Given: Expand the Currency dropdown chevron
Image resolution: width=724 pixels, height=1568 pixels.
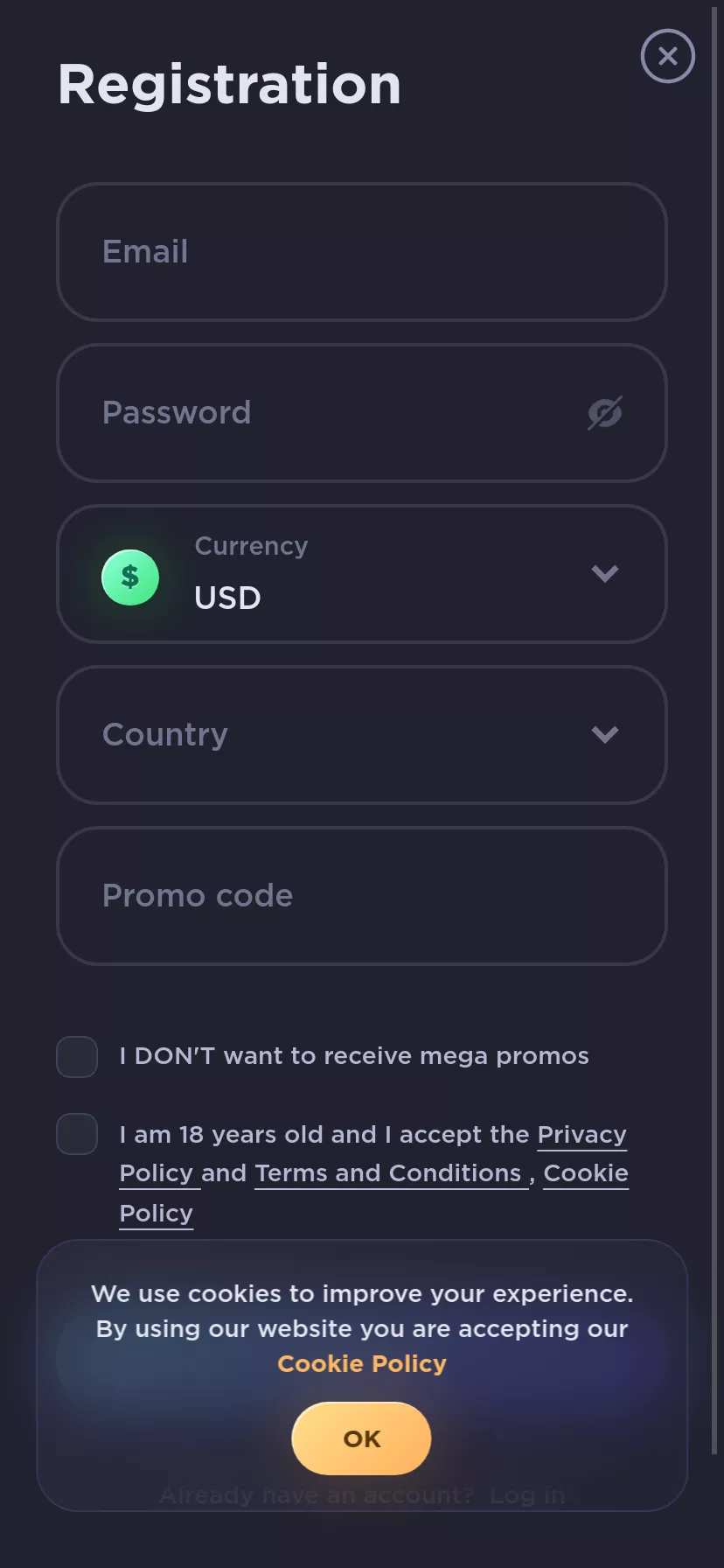Looking at the screenshot, I should pyautogui.click(x=605, y=574).
